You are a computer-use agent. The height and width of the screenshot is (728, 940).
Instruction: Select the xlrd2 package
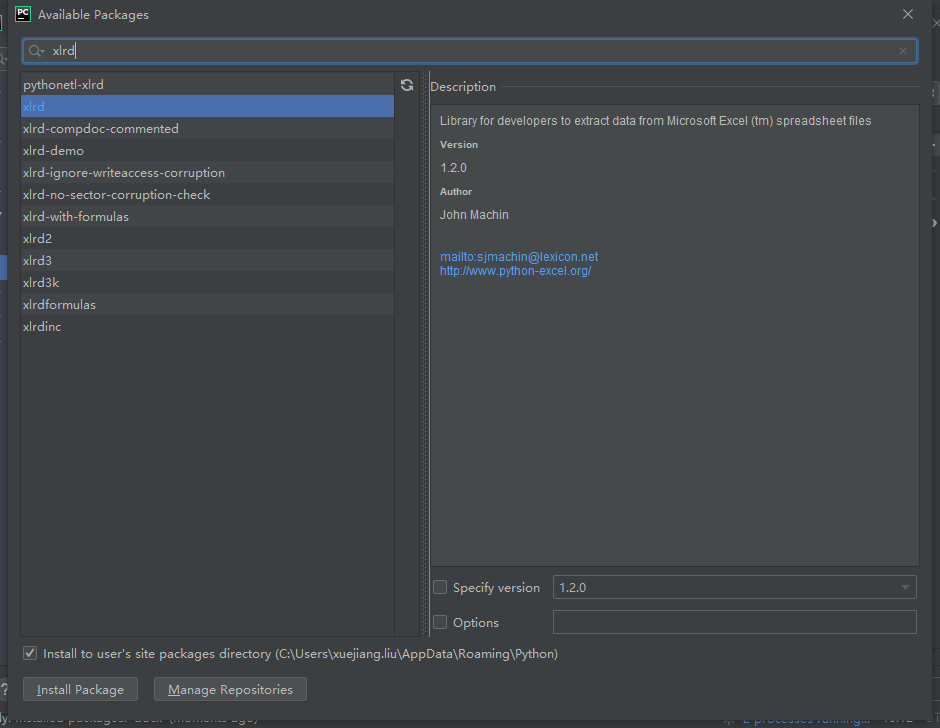[207, 239]
